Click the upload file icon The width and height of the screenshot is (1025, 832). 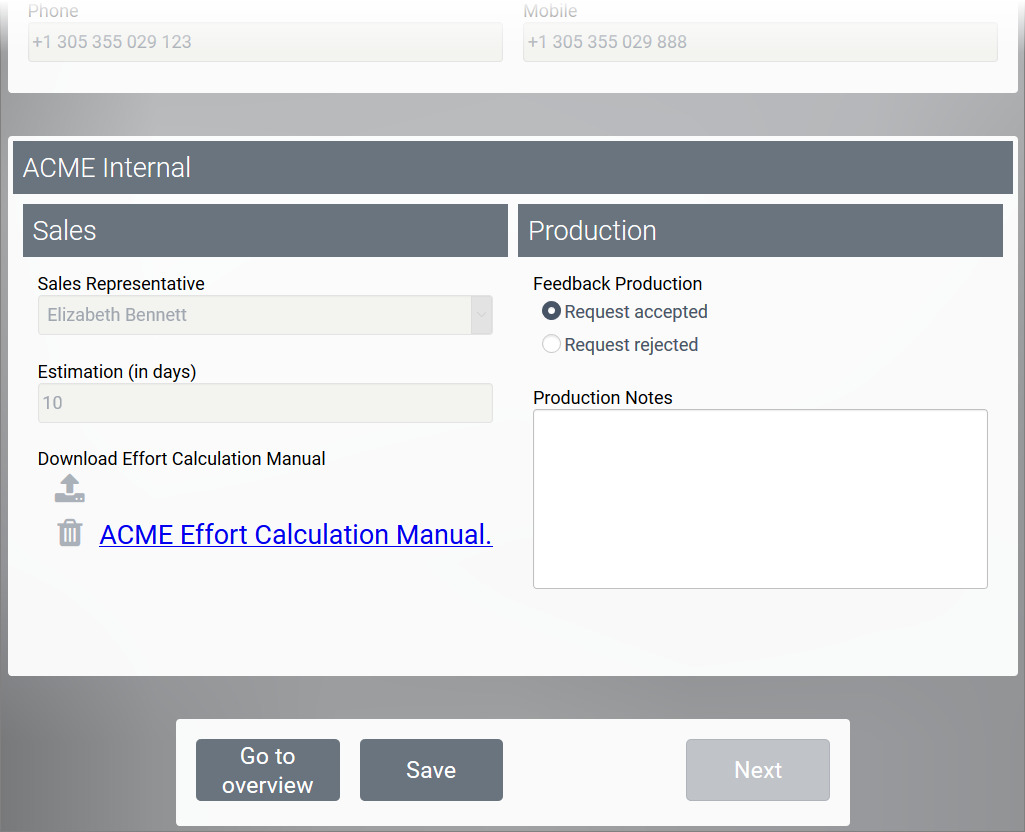click(x=69, y=488)
